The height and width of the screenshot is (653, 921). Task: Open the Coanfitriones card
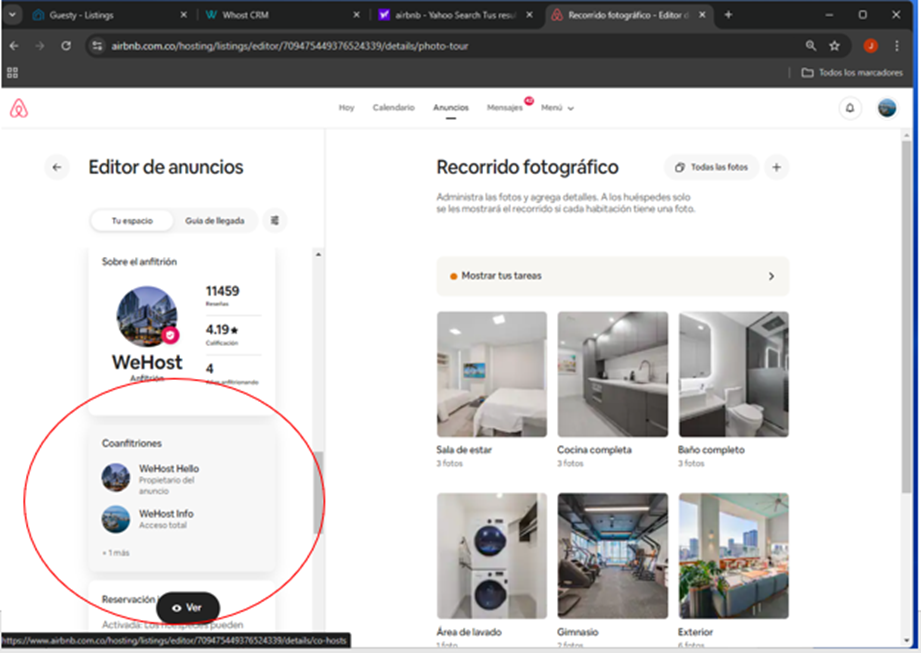[x=181, y=498]
